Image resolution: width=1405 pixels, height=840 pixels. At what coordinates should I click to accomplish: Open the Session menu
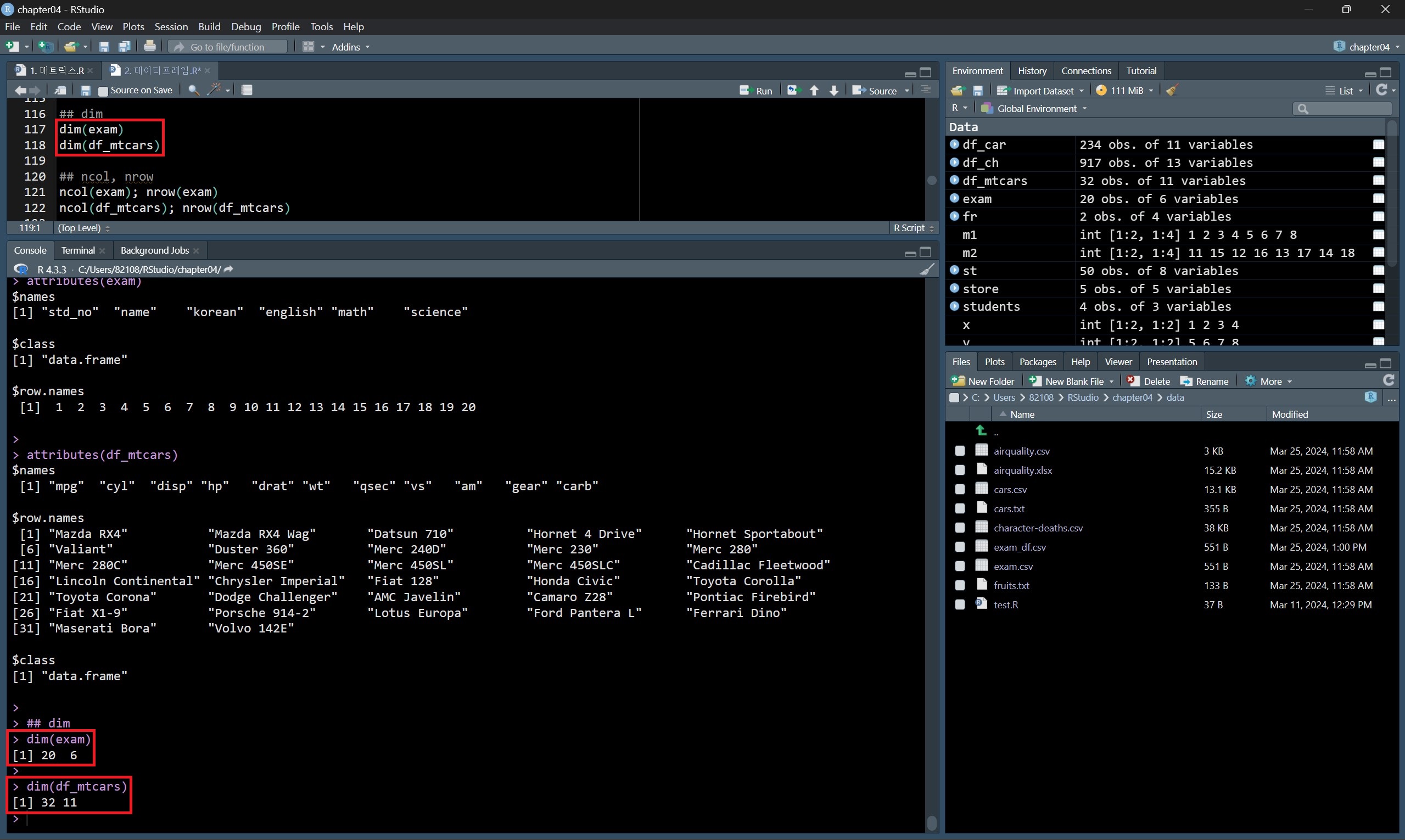[x=171, y=26]
